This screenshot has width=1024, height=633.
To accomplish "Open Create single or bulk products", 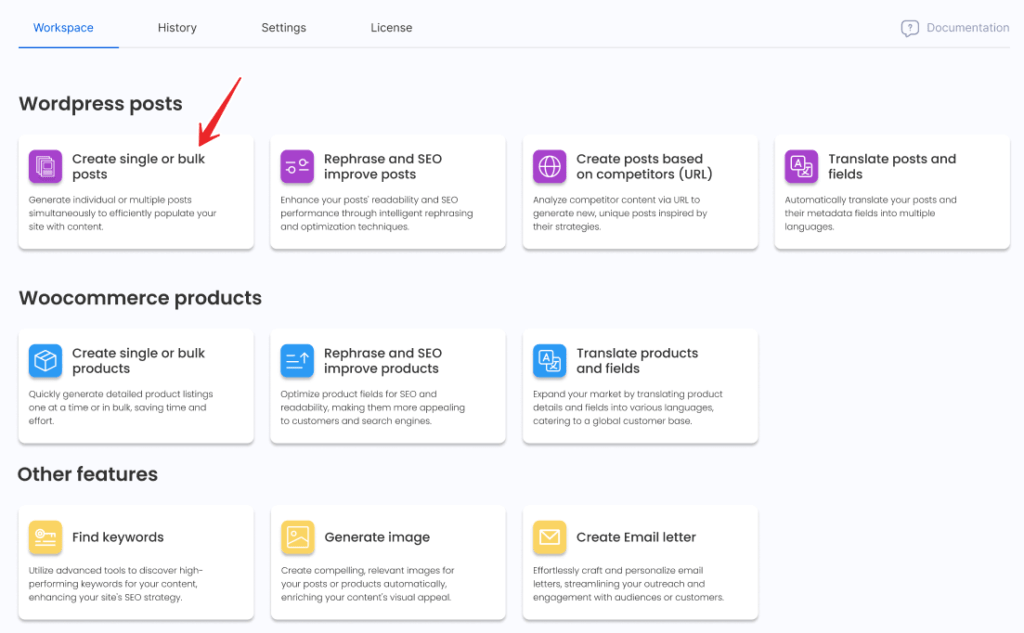I will [x=136, y=386].
